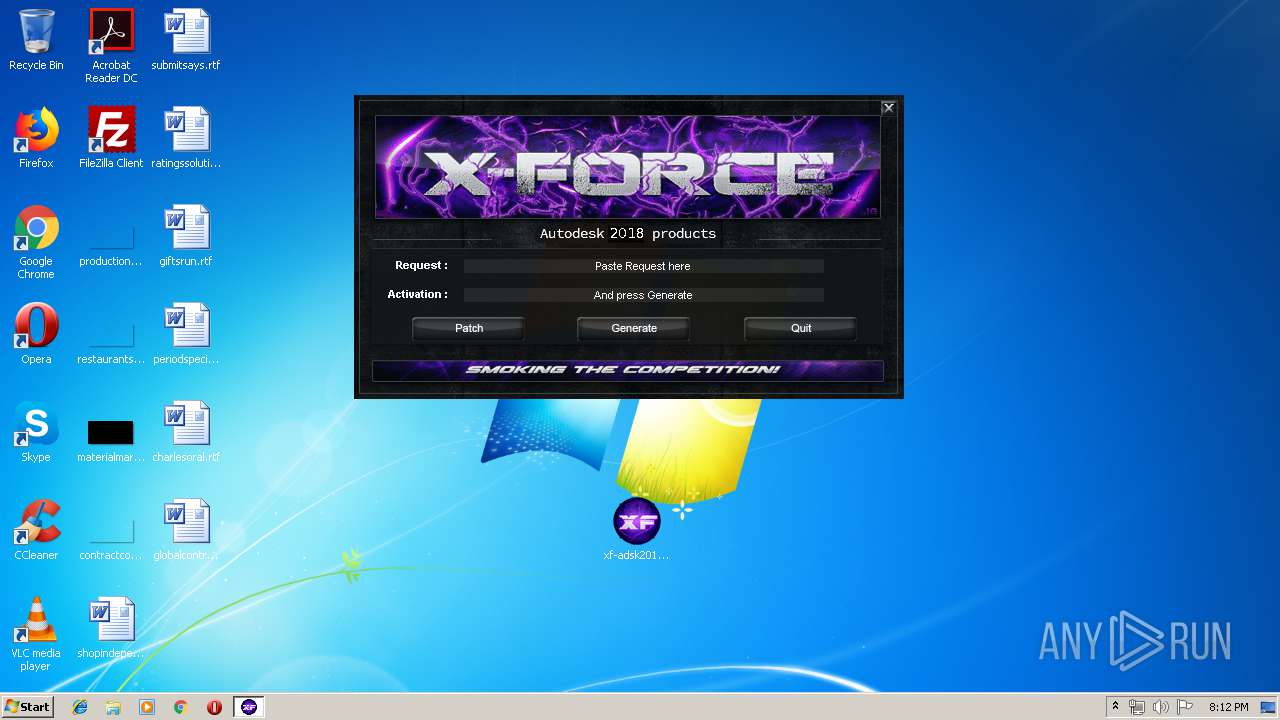The image size is (1280, 720).
Task: Click the Patch button in X-Force
Action: click(468, 328)
